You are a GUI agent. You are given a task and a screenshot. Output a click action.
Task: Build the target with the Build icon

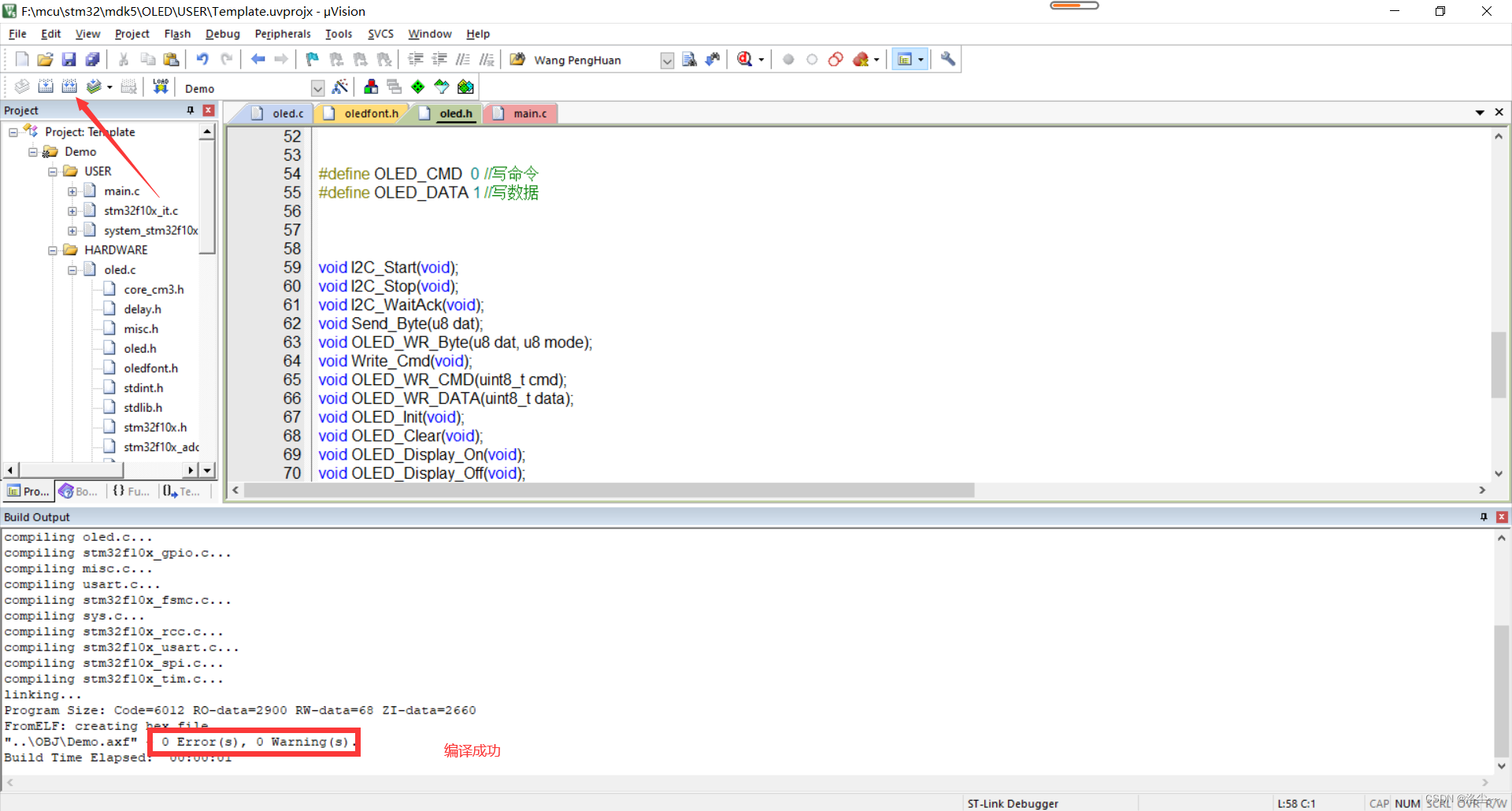(x=46, y=87)
